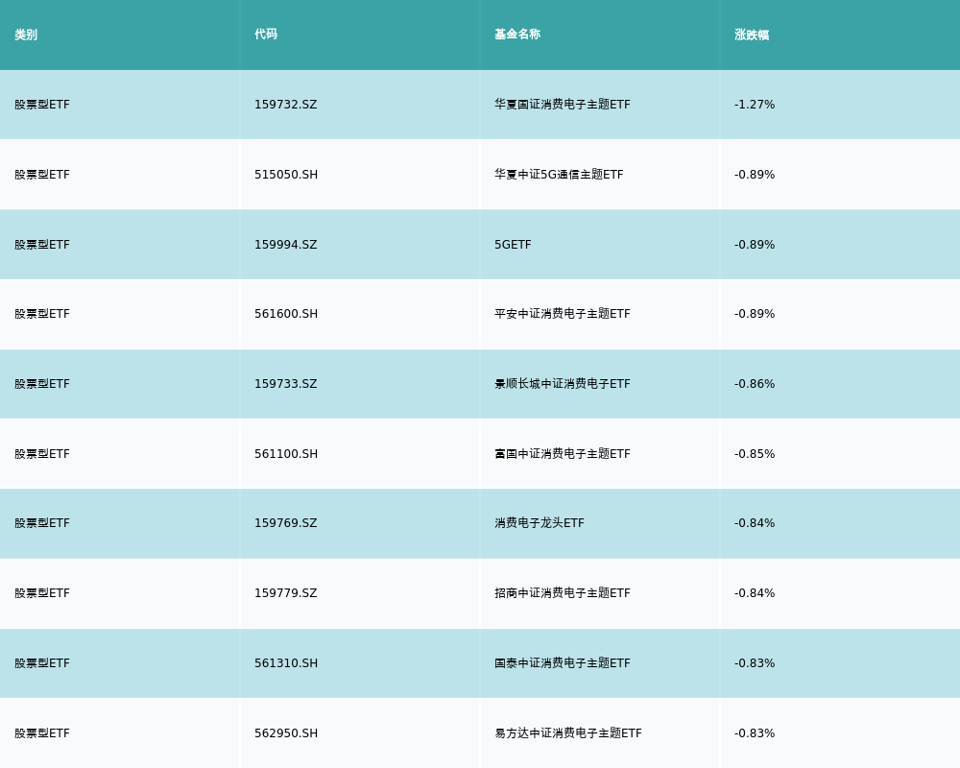Select the -1.27% change value
Image resolution: width=960 pixels, height=768 pixels.
(754, 105)
